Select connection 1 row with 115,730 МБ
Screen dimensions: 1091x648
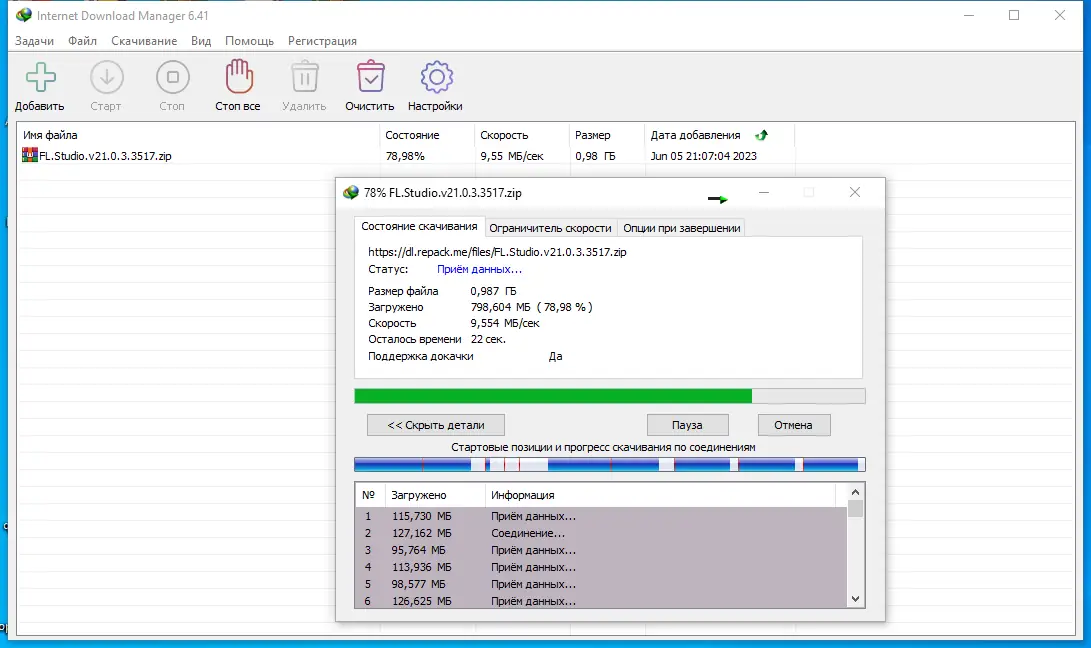coord(601,516)
